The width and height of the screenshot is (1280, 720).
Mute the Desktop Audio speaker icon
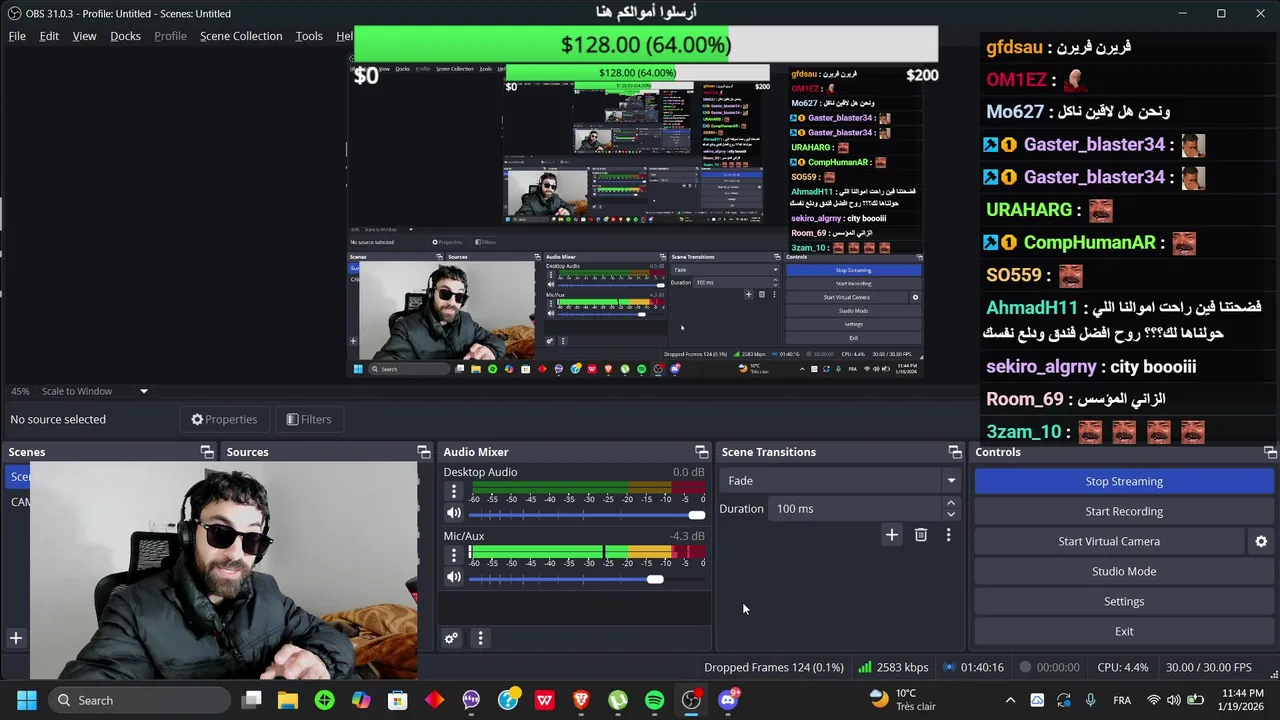454,513
